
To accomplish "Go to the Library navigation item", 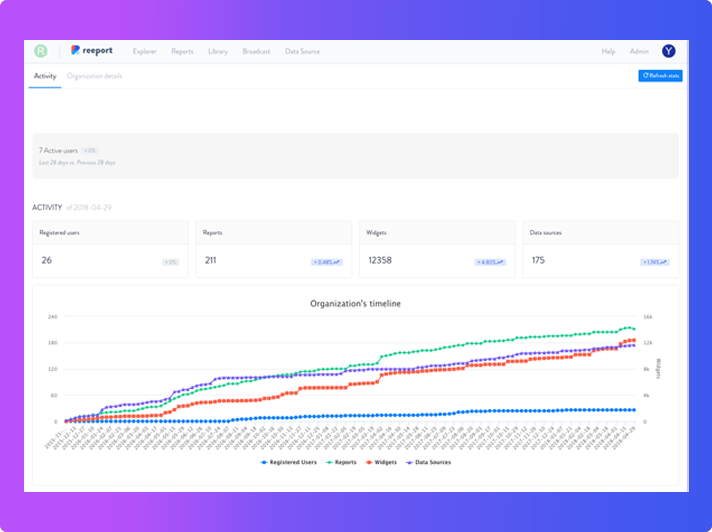I will 218,51.
